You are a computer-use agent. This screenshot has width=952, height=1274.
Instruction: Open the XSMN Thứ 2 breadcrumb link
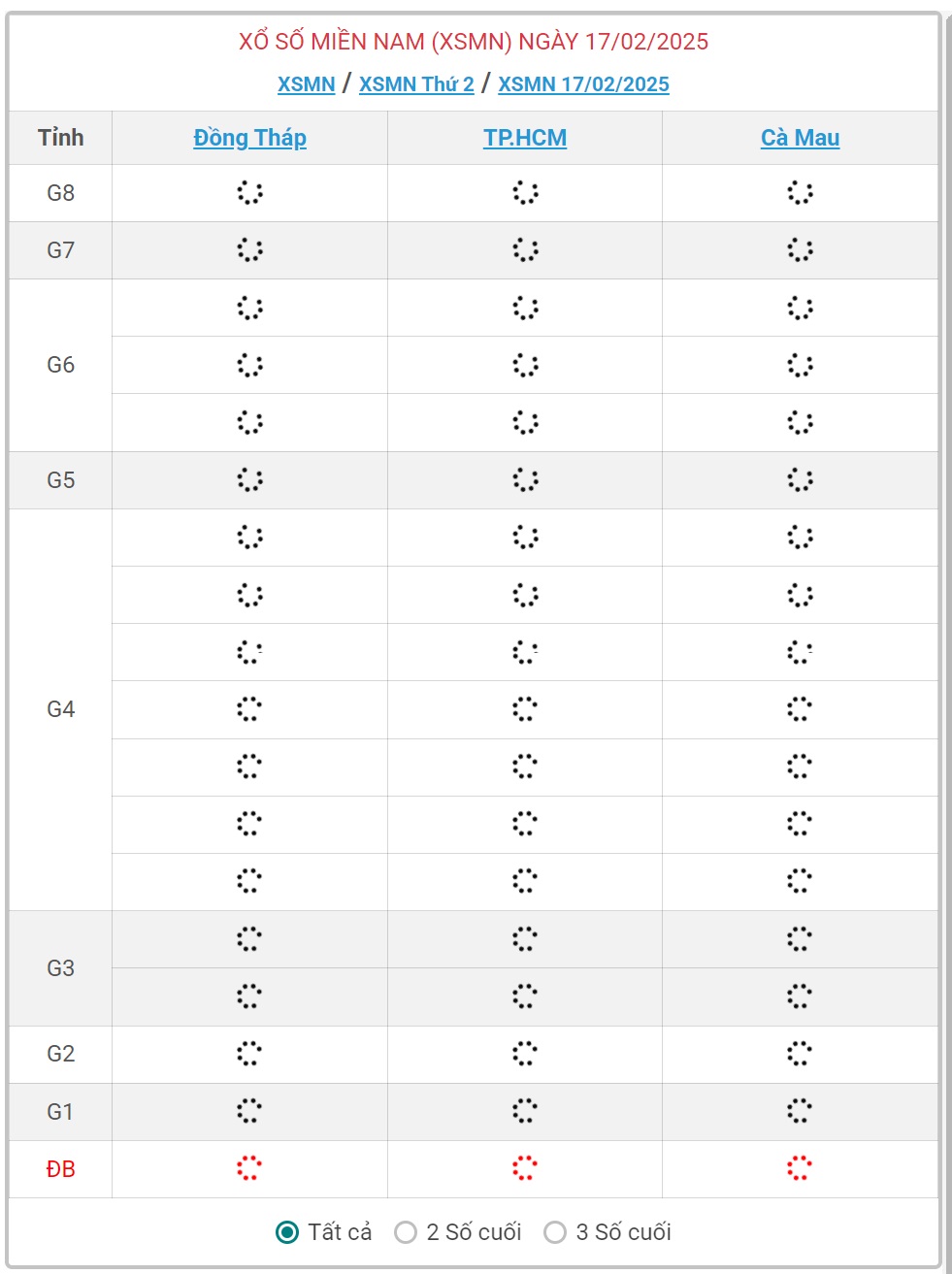coord(416,84)
